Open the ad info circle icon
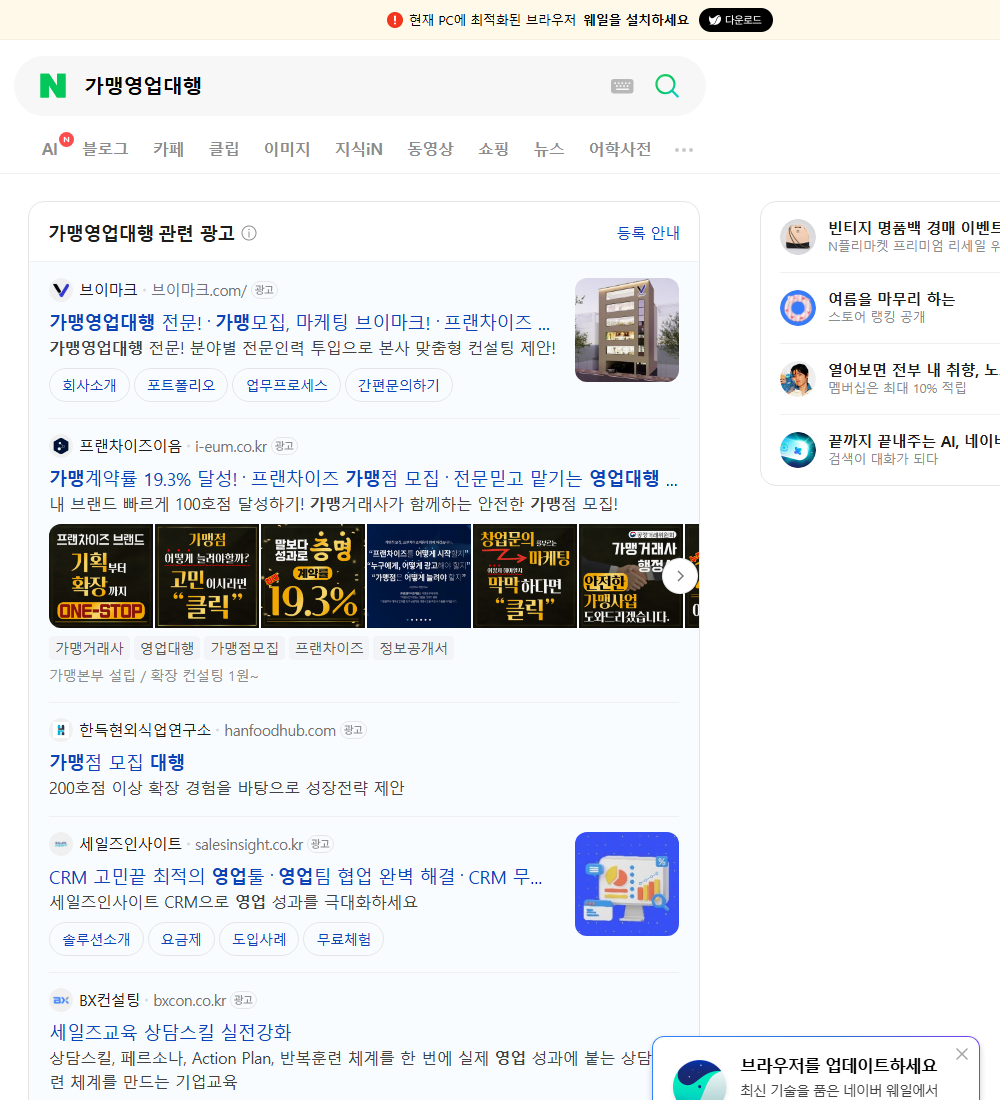Image resolution: width=1000 pixels, height=1100 pixels. pyautogui.click(x=249, y=233)
